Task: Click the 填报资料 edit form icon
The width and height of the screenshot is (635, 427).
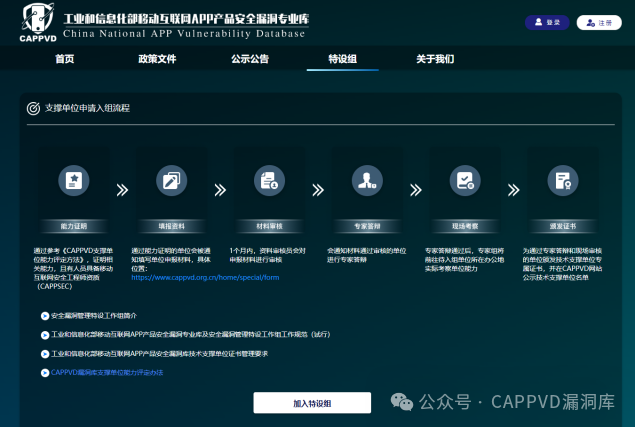Action: (x=172, y=181)
